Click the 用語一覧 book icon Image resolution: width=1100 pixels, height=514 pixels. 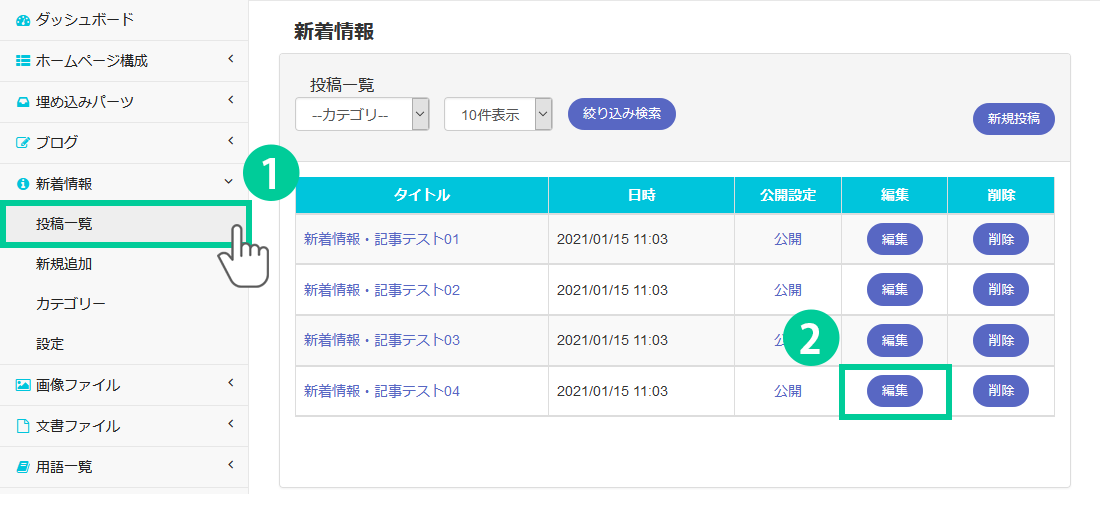click(x=23, y=467)
